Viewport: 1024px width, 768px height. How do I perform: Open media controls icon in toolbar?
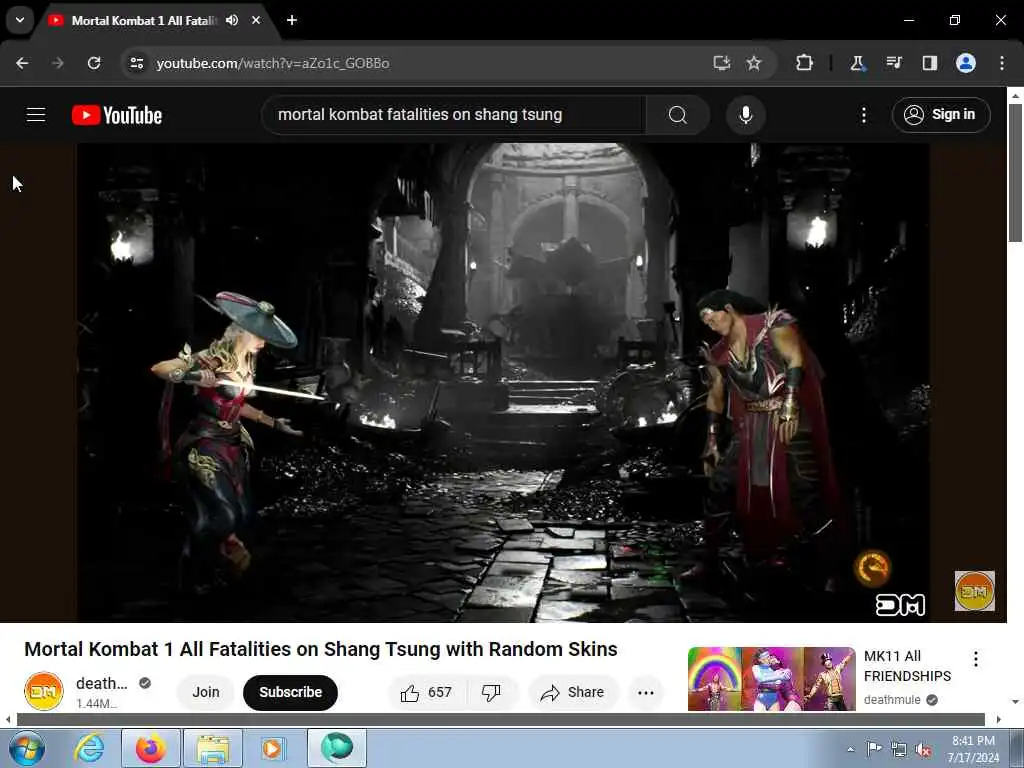click(x=893, y=63)
